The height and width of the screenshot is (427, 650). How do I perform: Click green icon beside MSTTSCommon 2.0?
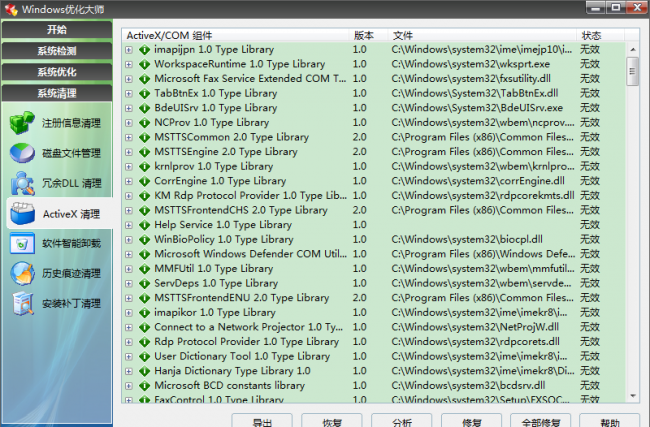144,137
